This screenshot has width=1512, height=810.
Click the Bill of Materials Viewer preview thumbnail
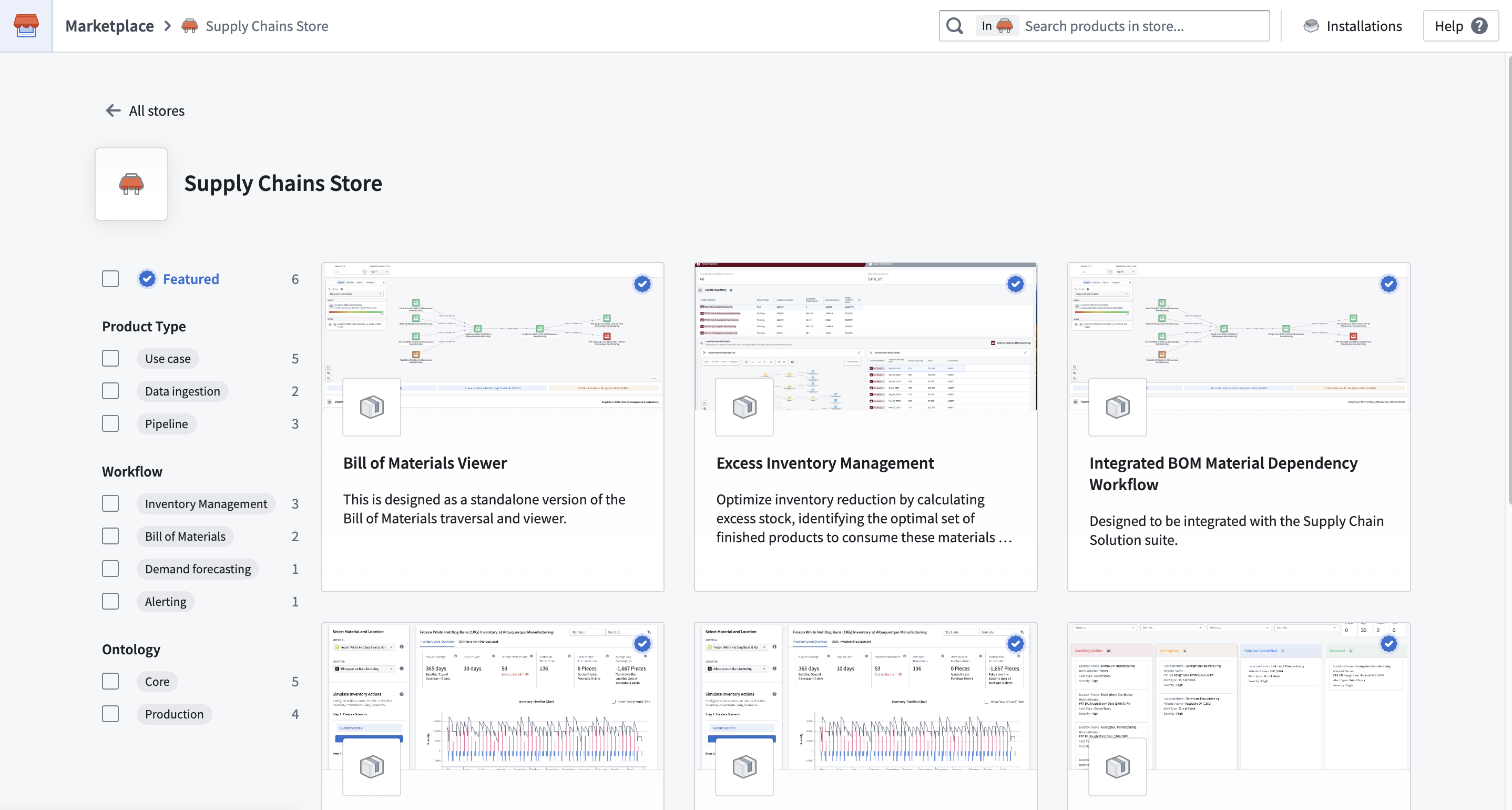[493, 336]
